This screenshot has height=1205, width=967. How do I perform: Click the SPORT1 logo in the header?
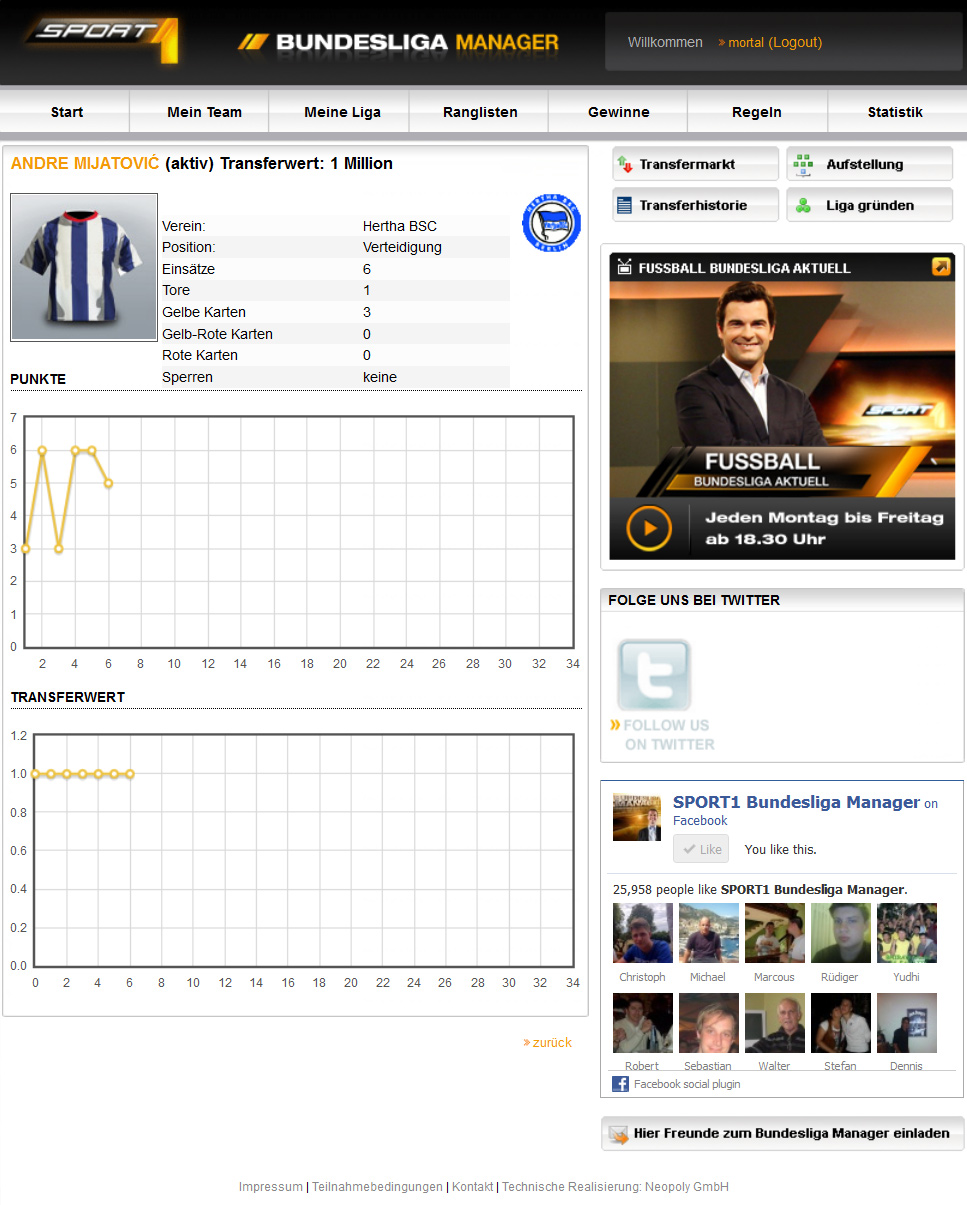pyautogui.click(x=102, y=40)
